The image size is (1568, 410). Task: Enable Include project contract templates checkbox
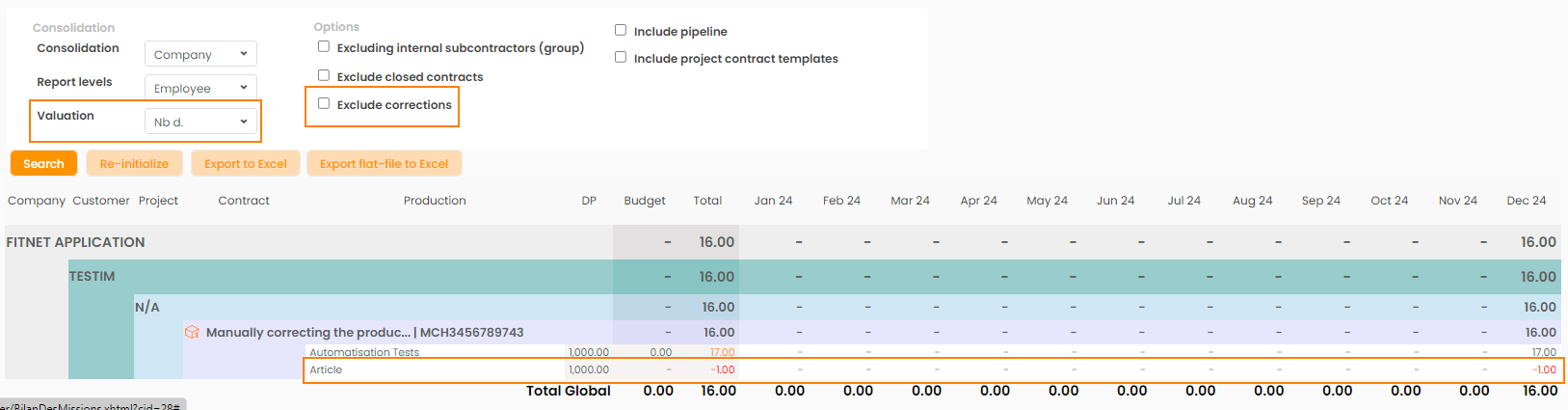click(x=621, y=57)
